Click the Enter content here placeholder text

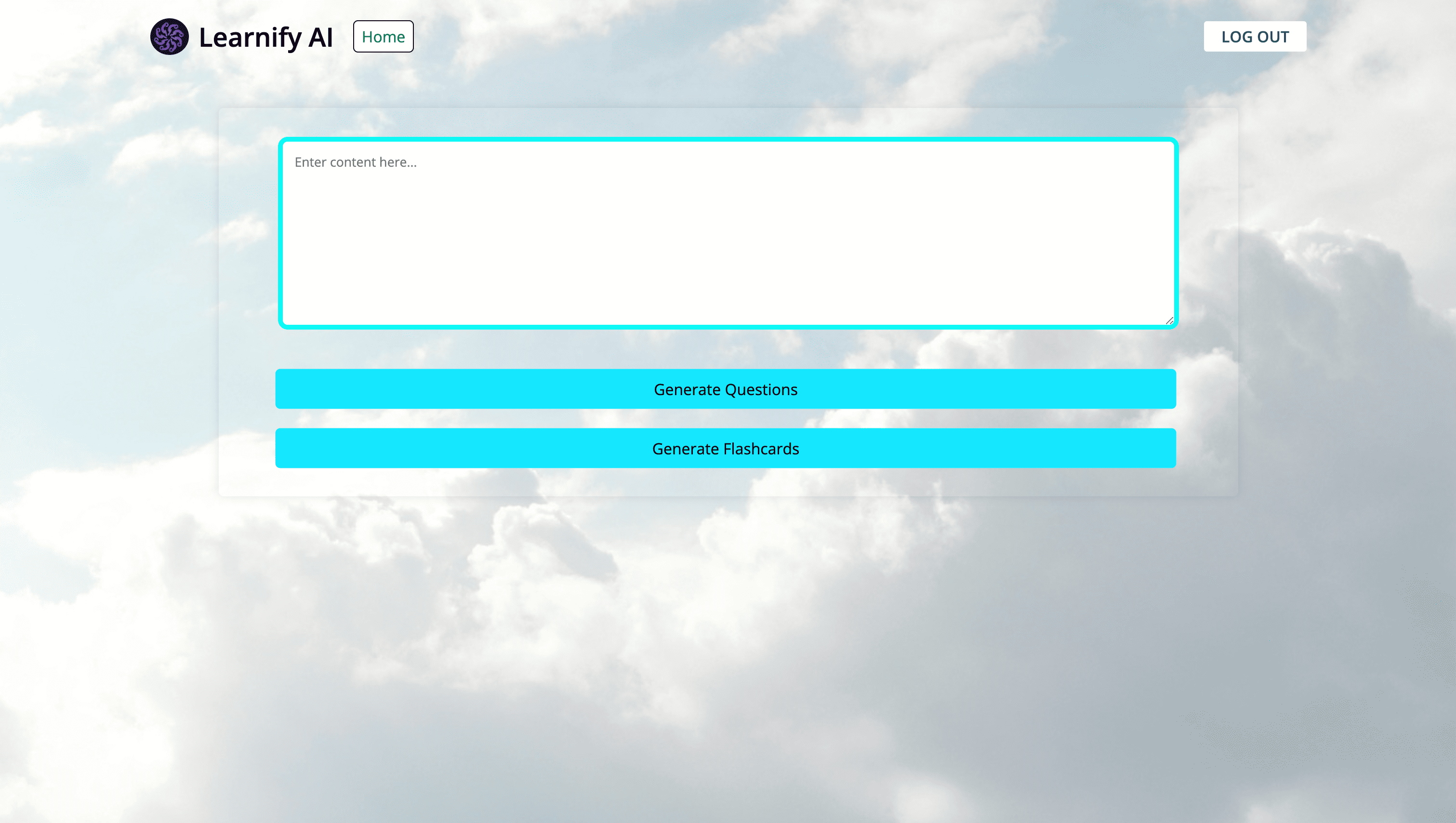click(x=356, y=162)
